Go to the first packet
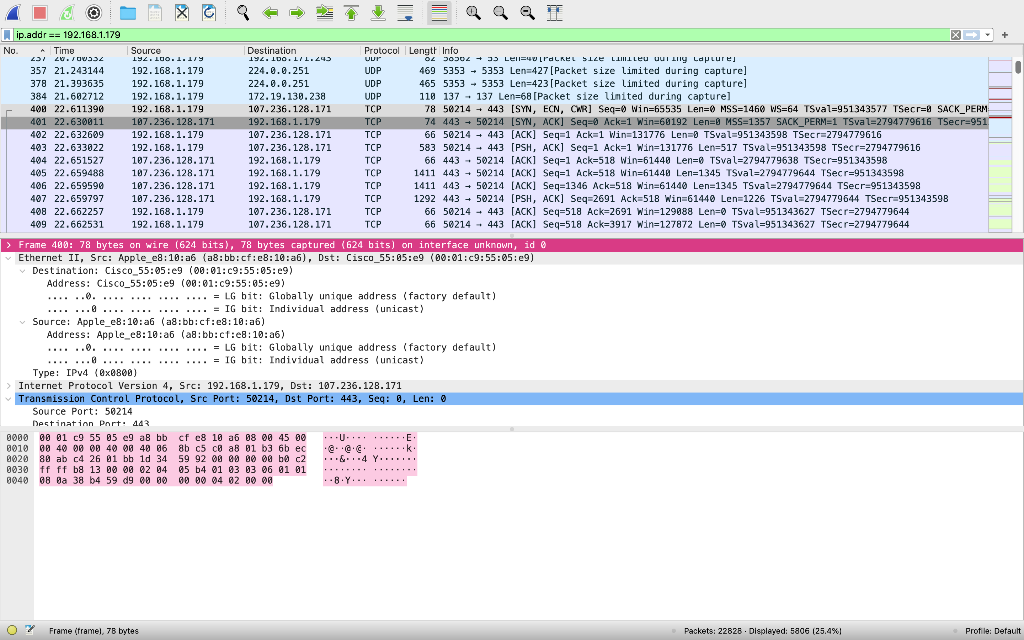Screen dimensions: 1024x640 coord(349,13)
